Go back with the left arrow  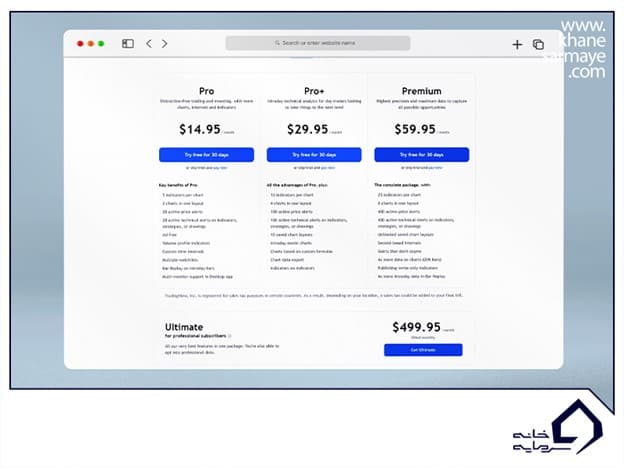[x=149, y=43]
